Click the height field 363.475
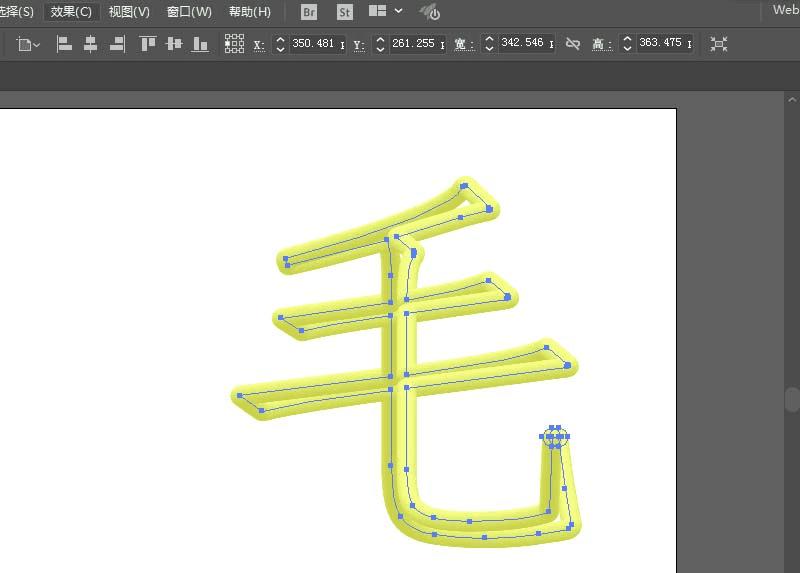 coord(664,43)
